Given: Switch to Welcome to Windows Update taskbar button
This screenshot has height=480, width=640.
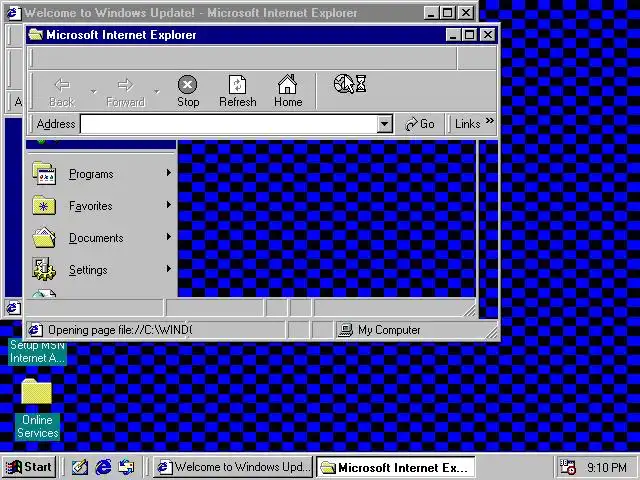Looking at the screenshot, I should [x=233, y=467].
